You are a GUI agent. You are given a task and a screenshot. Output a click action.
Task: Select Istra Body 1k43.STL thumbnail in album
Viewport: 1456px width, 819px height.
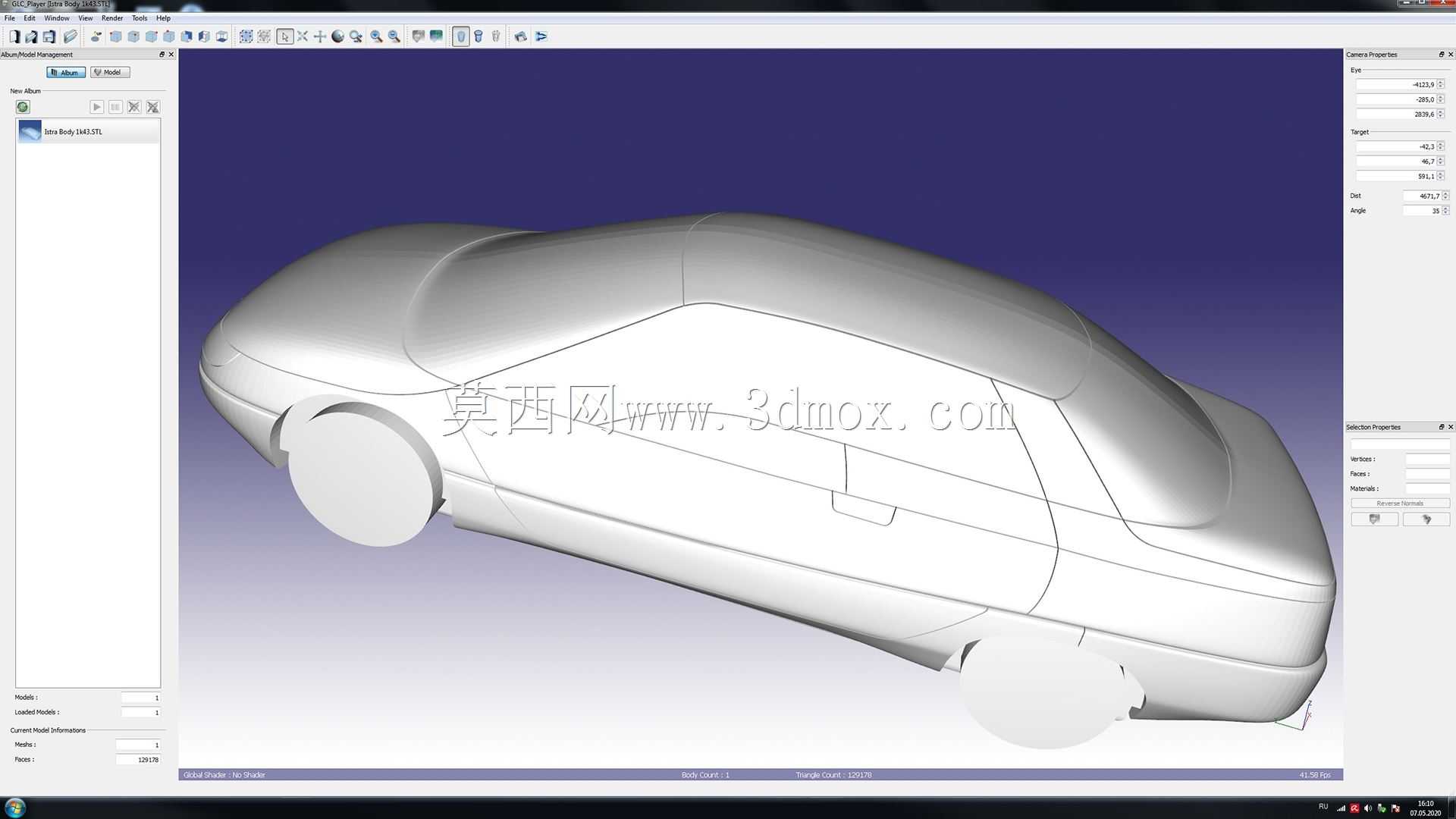pyautogui.click(x=30, y=131)
